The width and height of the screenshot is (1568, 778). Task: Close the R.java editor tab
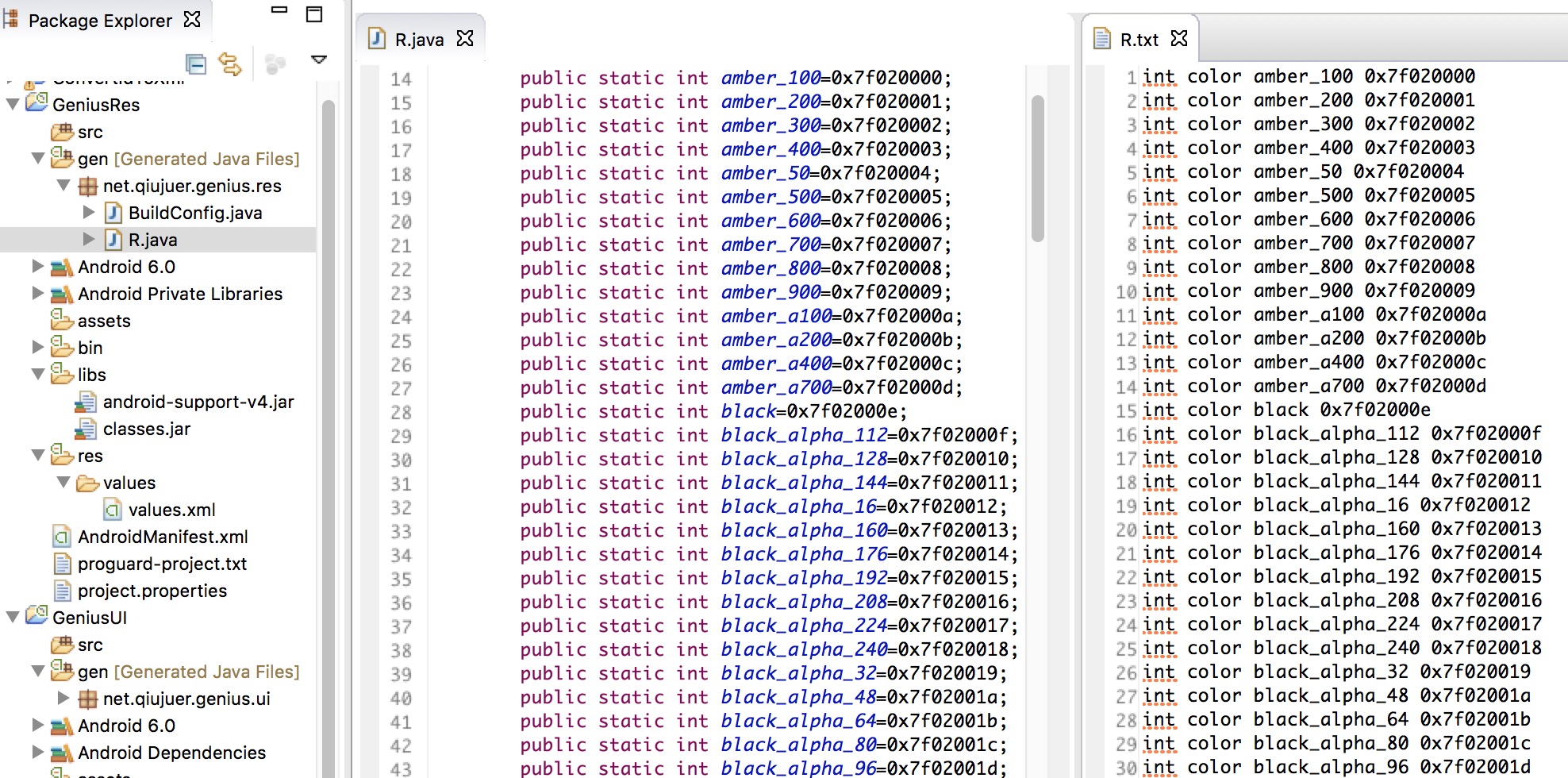[465, 38]
